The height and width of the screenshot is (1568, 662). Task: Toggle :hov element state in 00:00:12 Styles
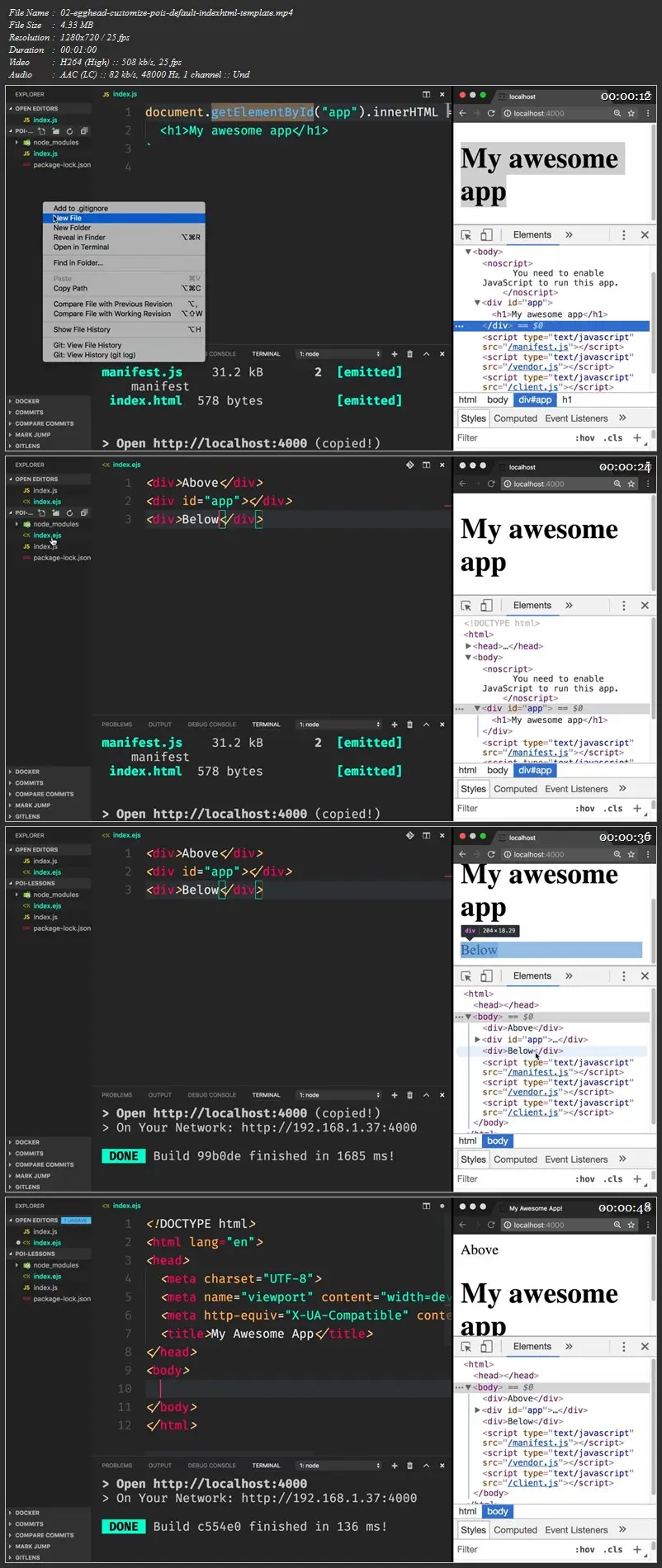pos(584,438)
